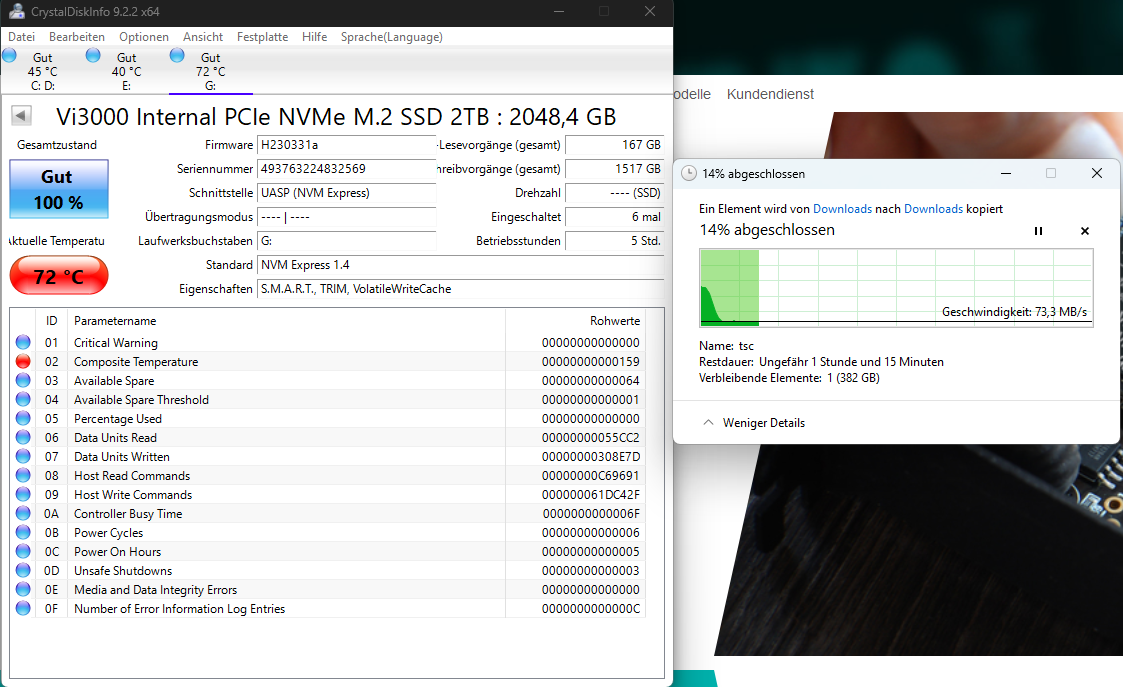Click the status icon for Host Write Commands

23,494
